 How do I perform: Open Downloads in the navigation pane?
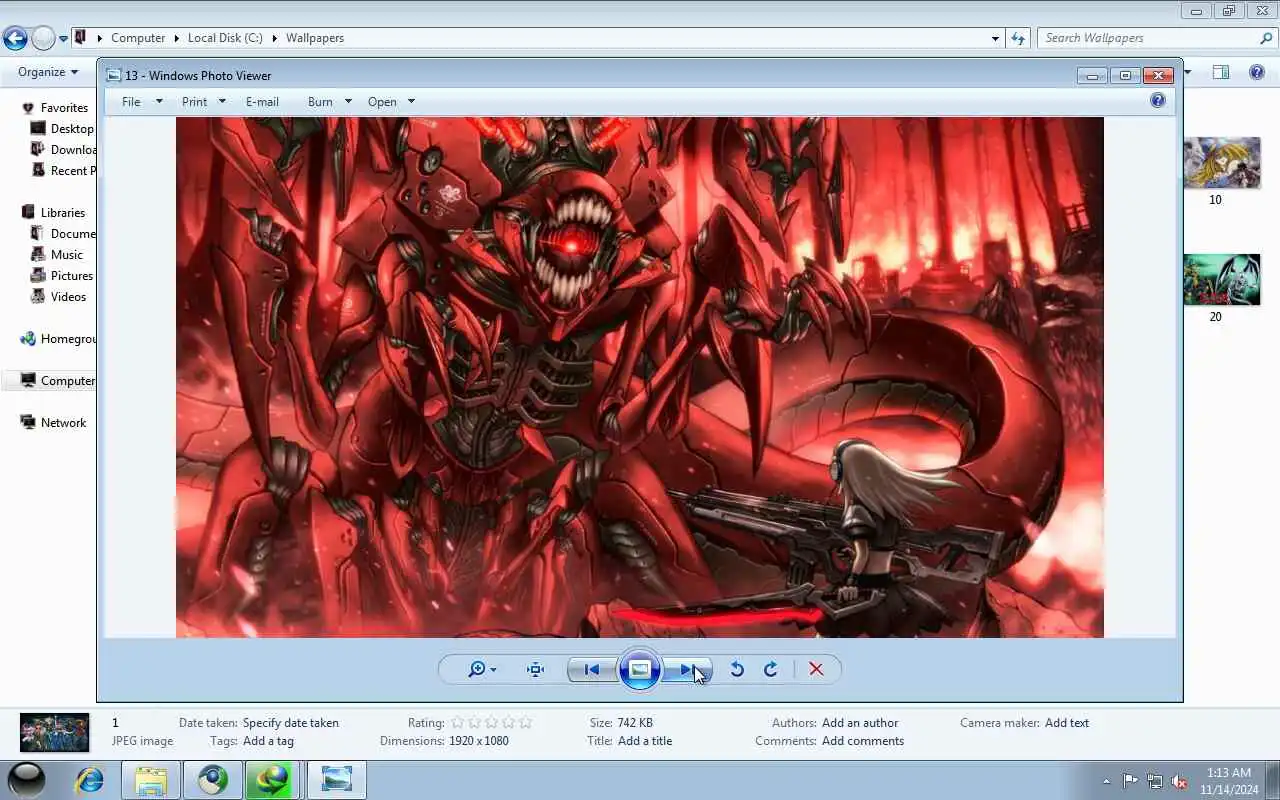click(73, 149)
